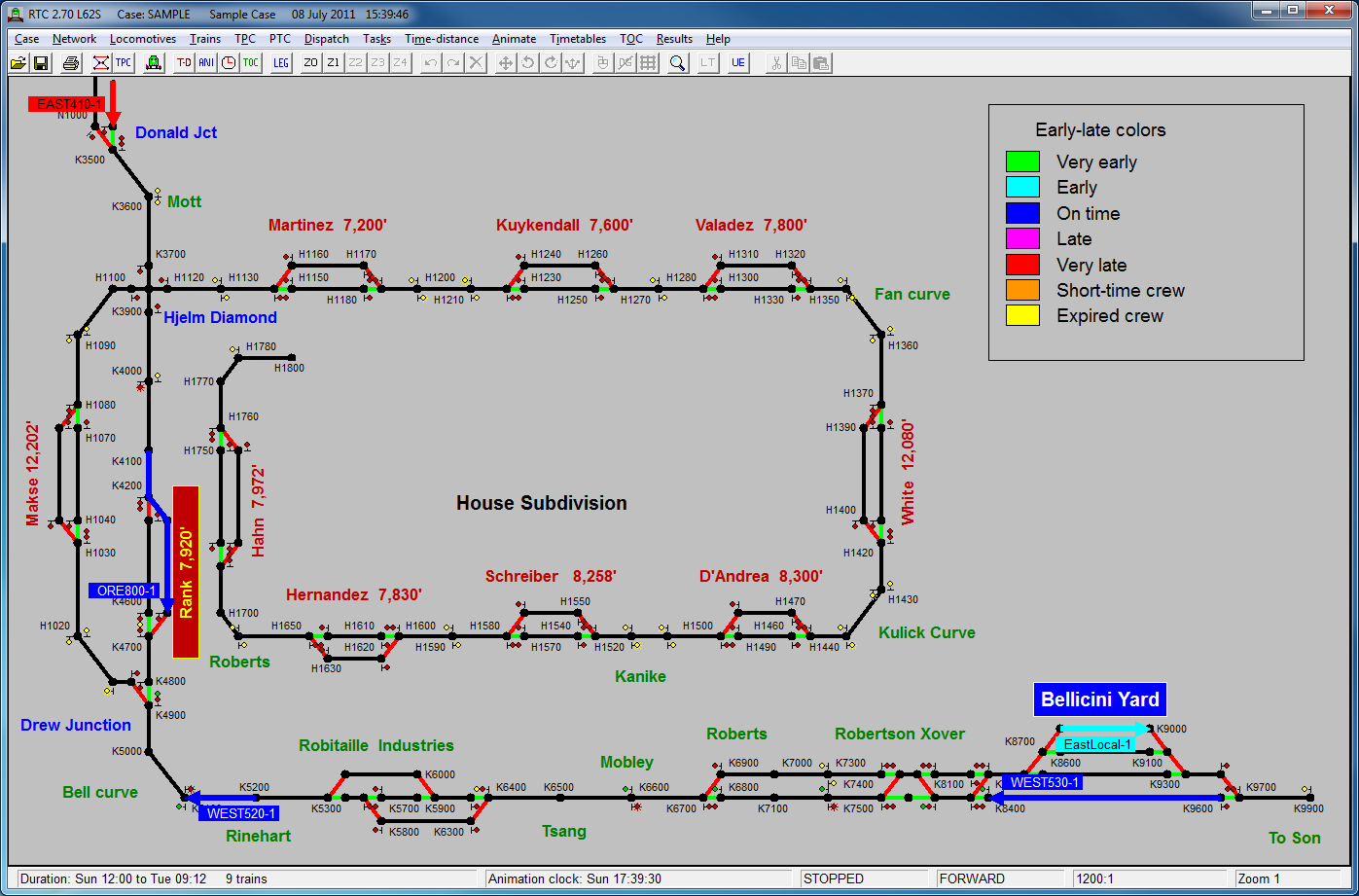Click the green locomotive icon
The width and height of the screenshot is (1359, 896).
(153, 63)
